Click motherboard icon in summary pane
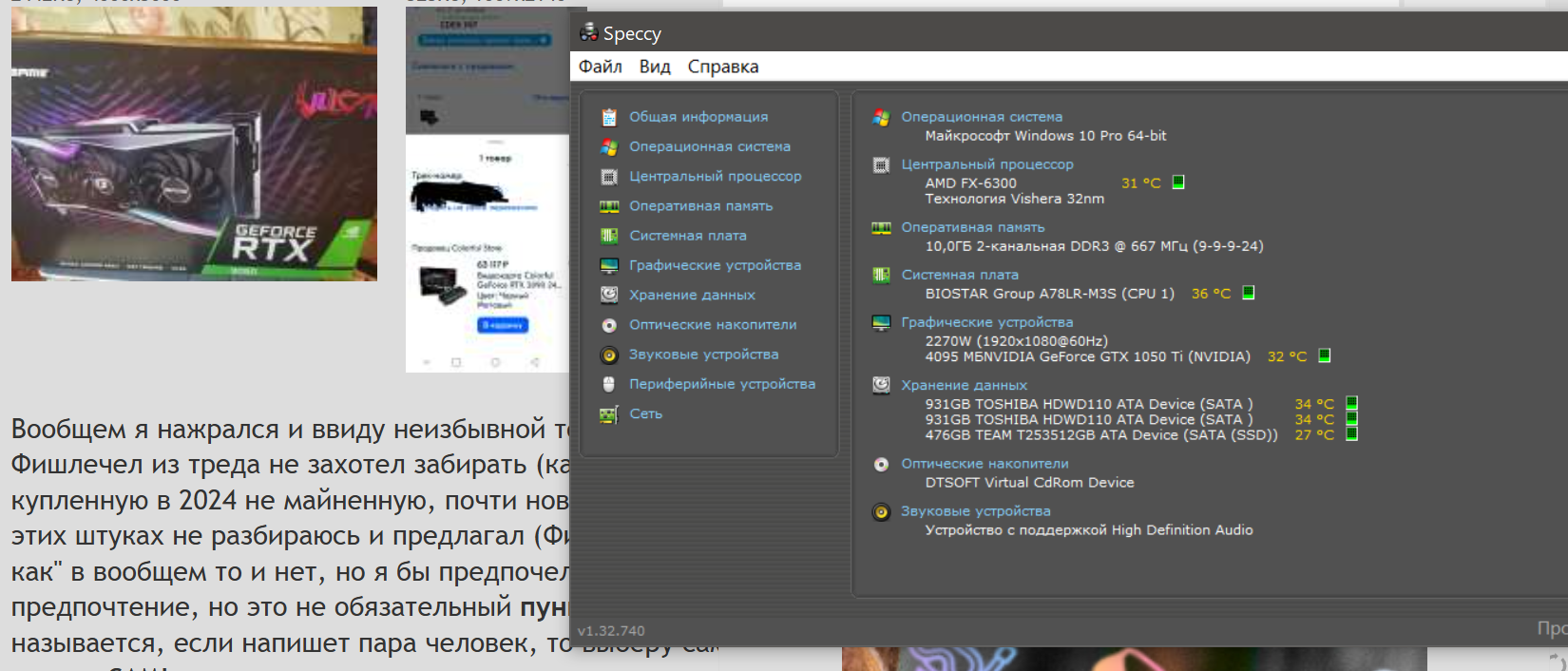Image resolution: width=1568 pixels, height=671 pixels. (881, 276)
